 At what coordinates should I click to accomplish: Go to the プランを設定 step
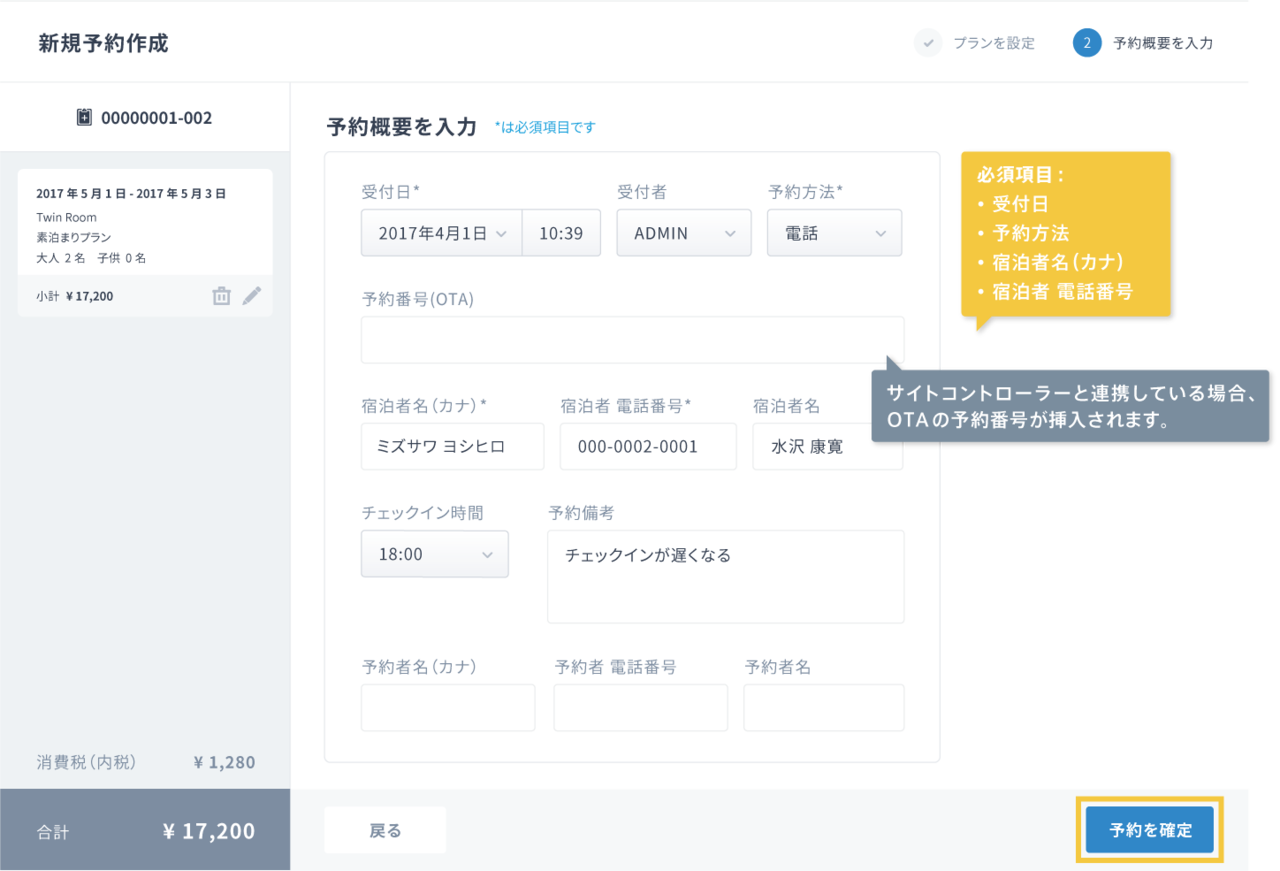click(993, 43)
